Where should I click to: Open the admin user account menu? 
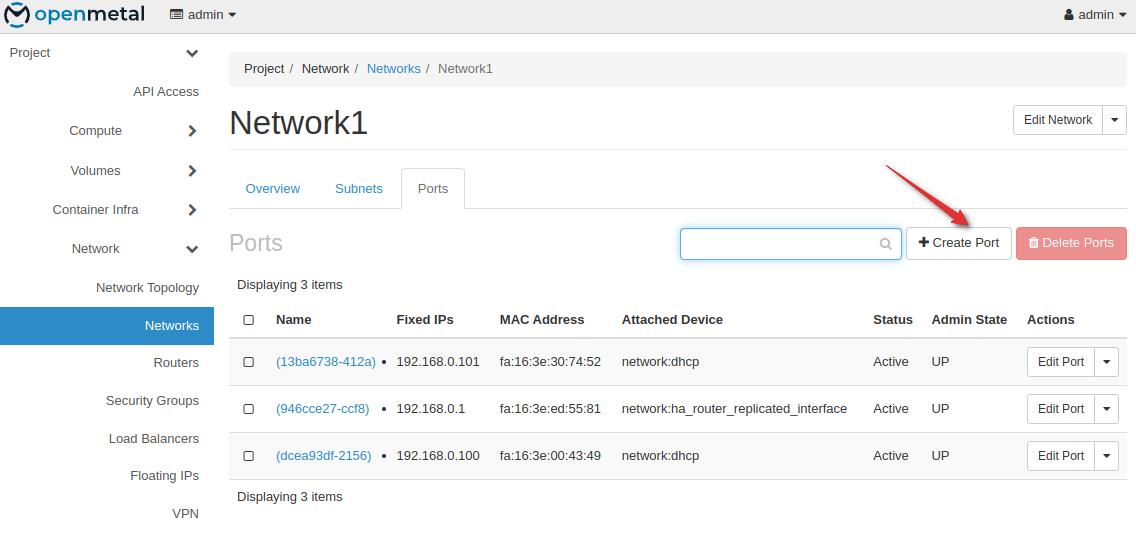pyautogui.click(x=1095, y=15)
